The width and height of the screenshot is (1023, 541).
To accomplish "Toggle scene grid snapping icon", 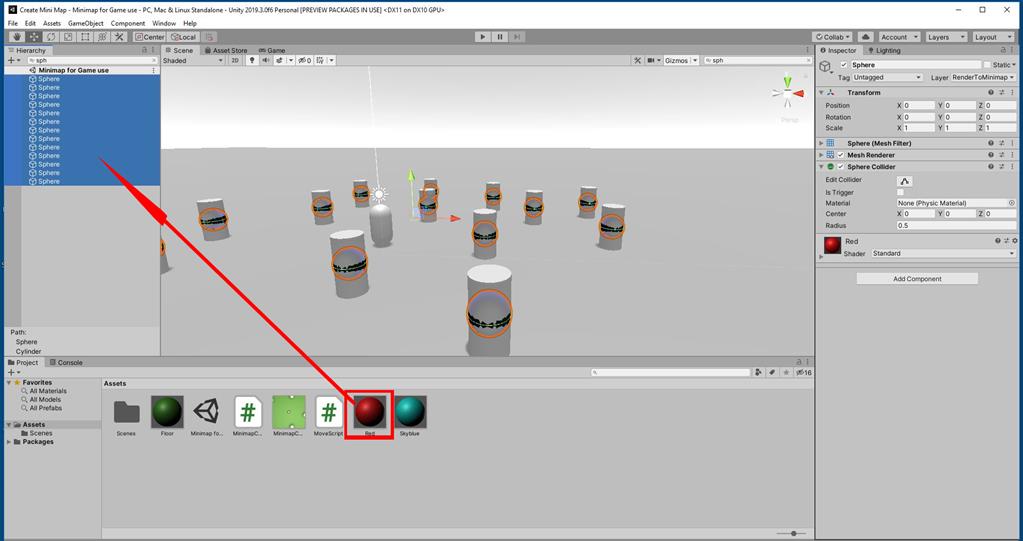I will point(320,60).
